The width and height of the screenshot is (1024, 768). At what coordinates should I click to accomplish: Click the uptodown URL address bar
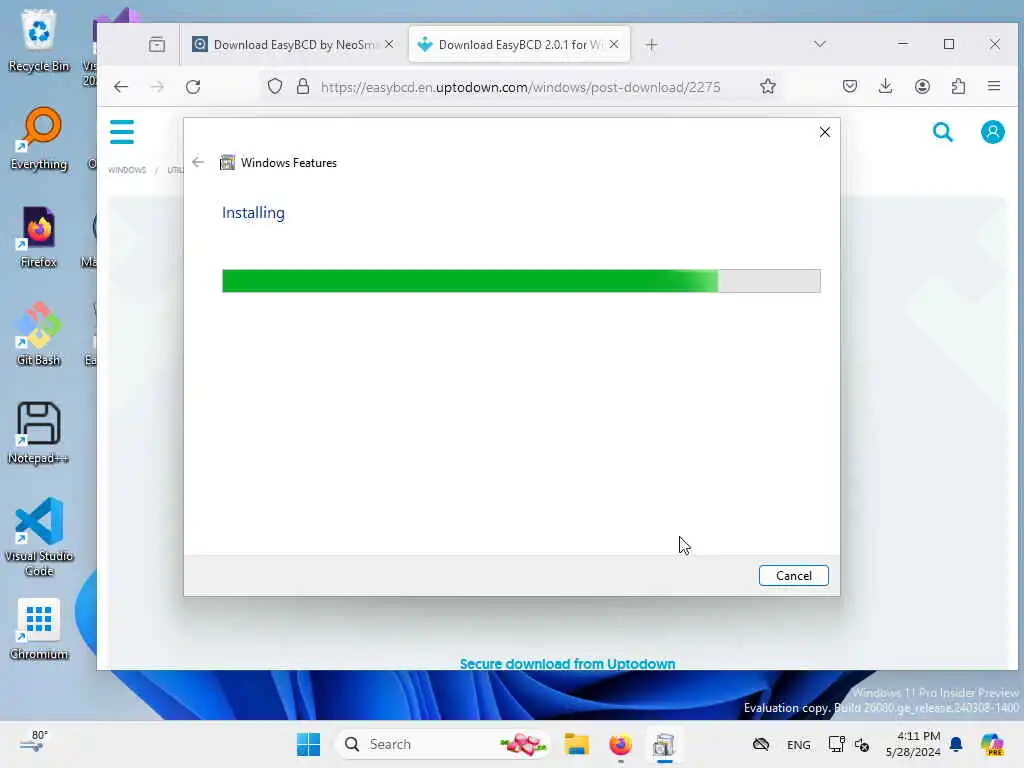[x=520, y=87]
